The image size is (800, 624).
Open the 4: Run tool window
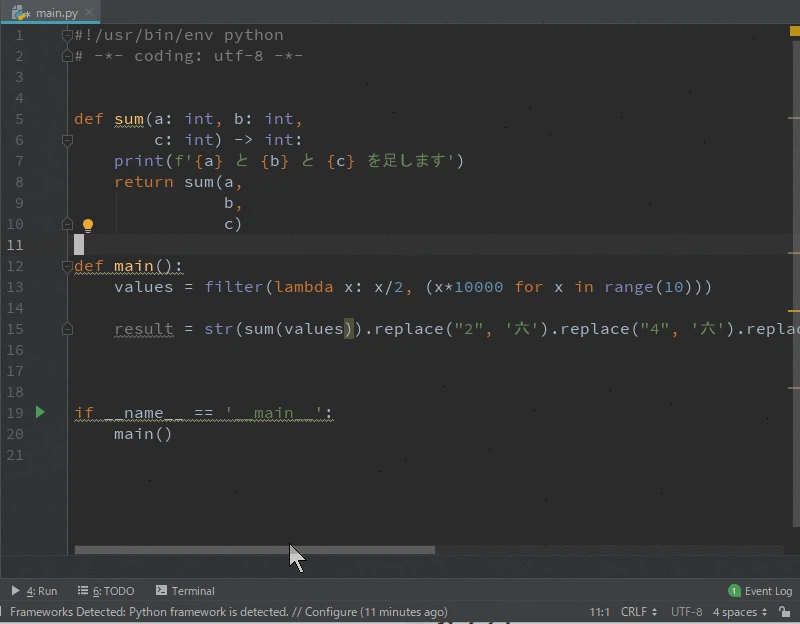click(34, 591)
